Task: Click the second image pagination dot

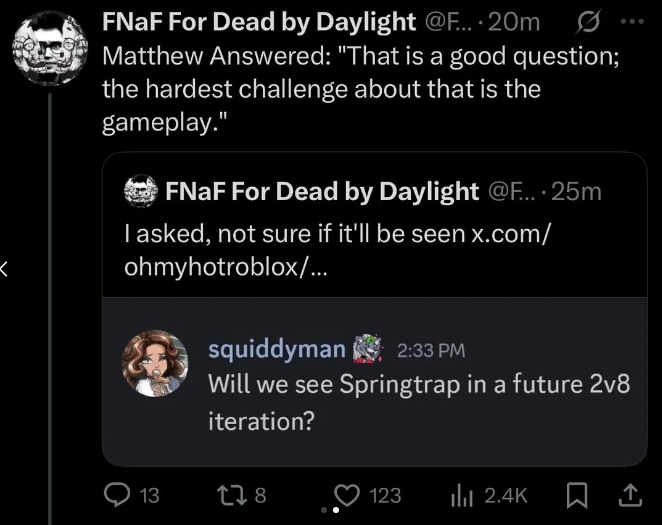Action: pyautogui.click(x=336, y=510)
